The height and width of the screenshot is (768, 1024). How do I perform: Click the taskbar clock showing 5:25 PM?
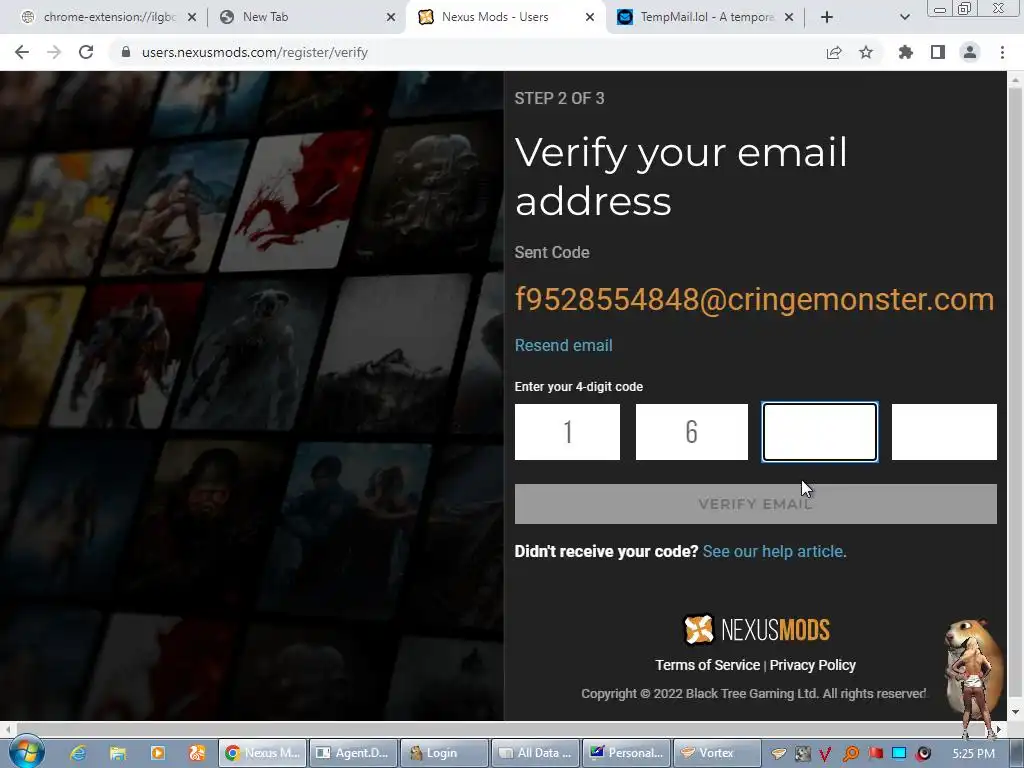[973, 754]
